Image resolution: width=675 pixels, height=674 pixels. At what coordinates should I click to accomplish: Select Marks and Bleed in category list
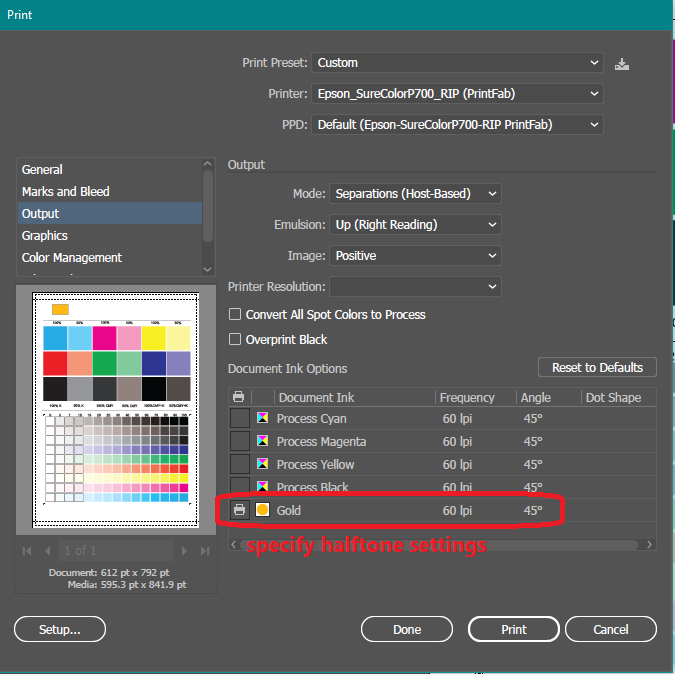point(66,191)
